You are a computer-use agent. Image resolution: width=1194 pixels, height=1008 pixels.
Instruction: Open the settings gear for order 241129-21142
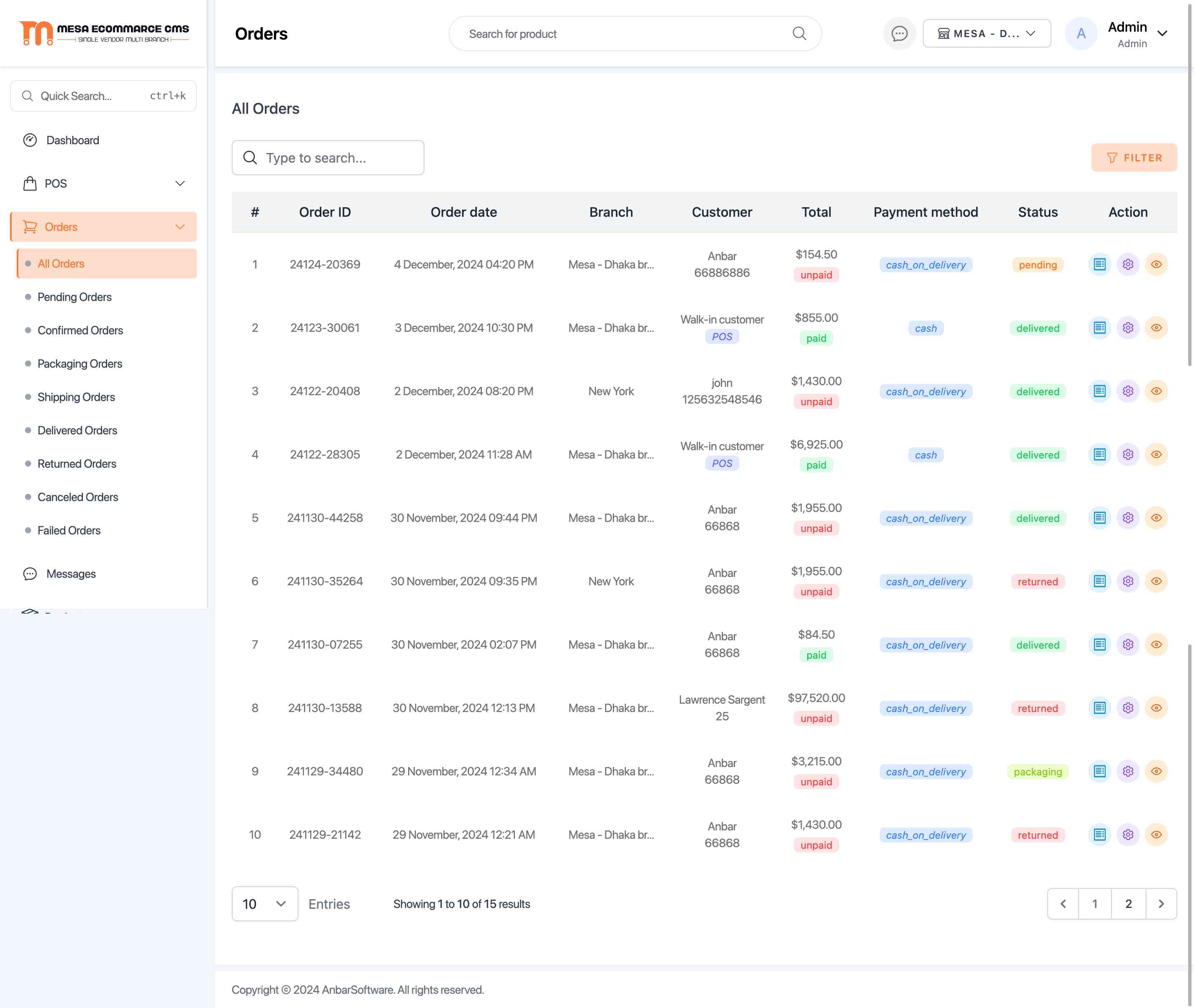1128,835
